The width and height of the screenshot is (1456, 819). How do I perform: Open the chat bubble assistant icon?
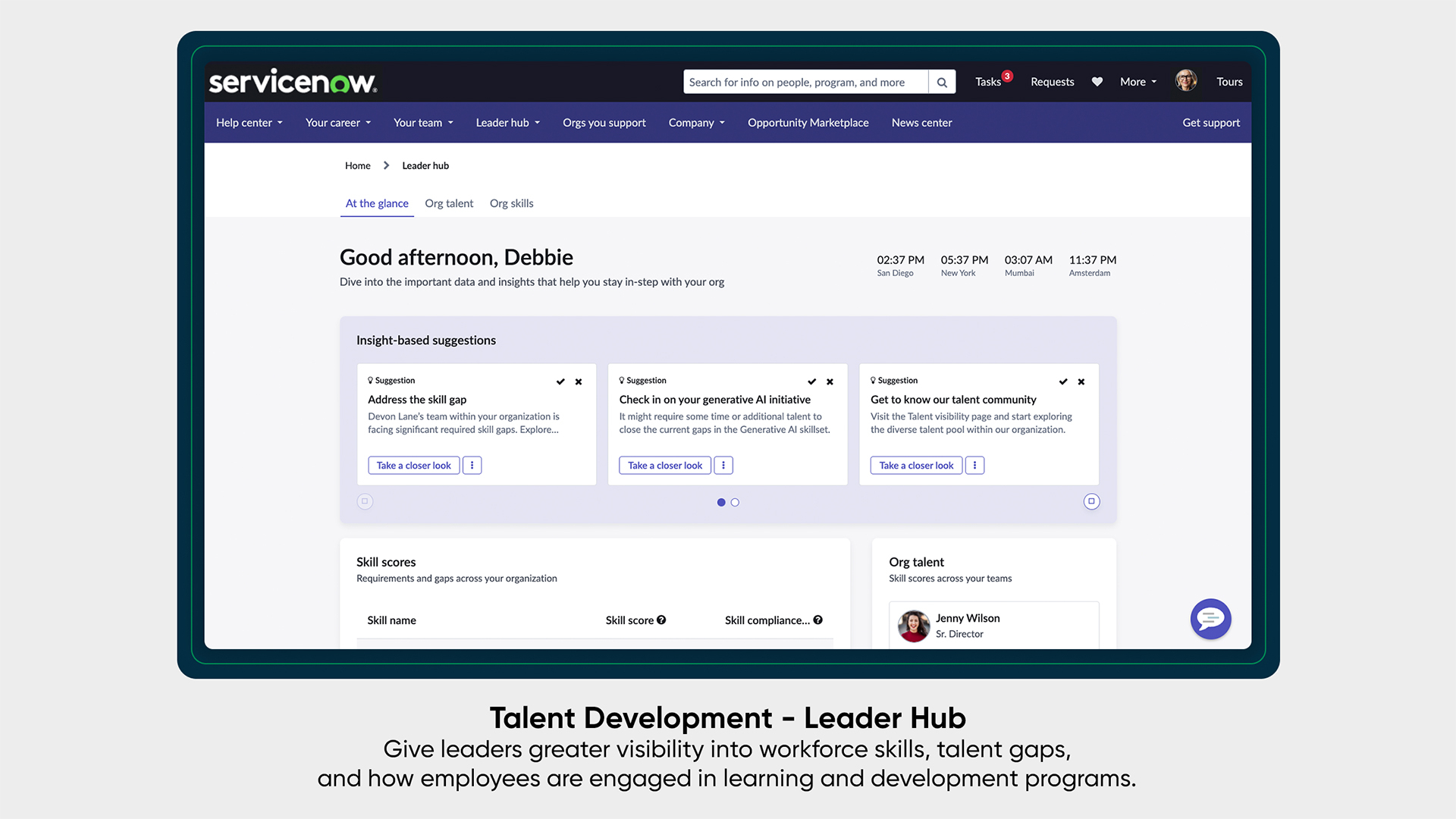(x=1210, y=620)
